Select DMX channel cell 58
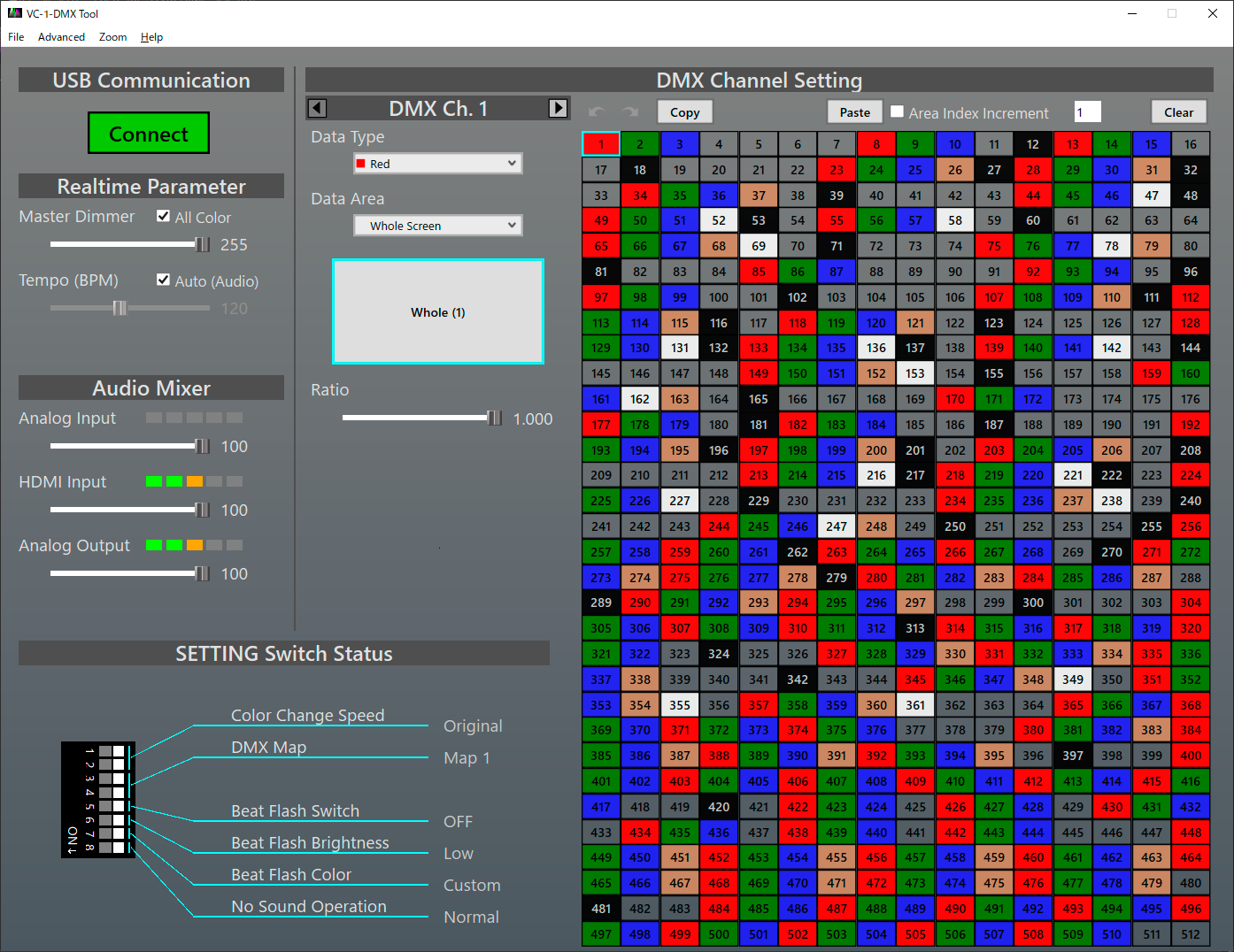 955,220
